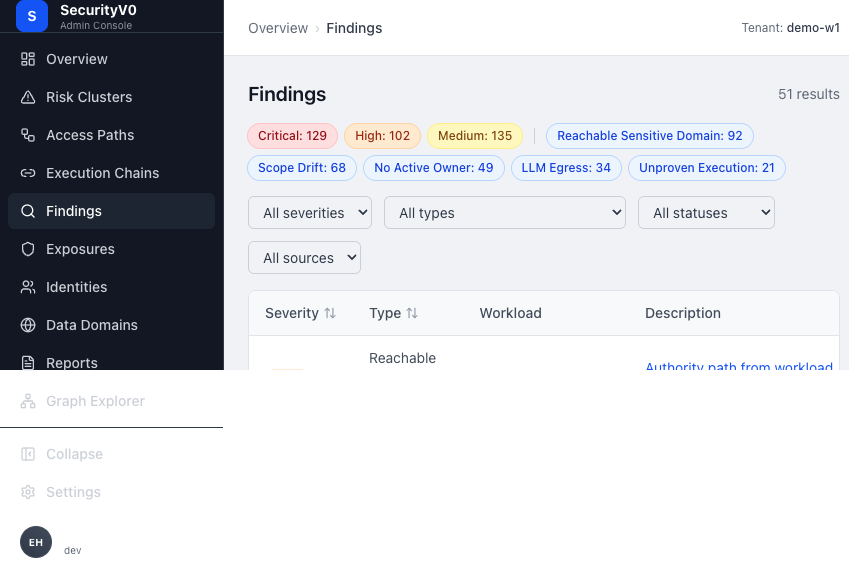849x574 pixels.
Task: Click the Risk Clusters warning triangle icon
Action: (28, 97)
